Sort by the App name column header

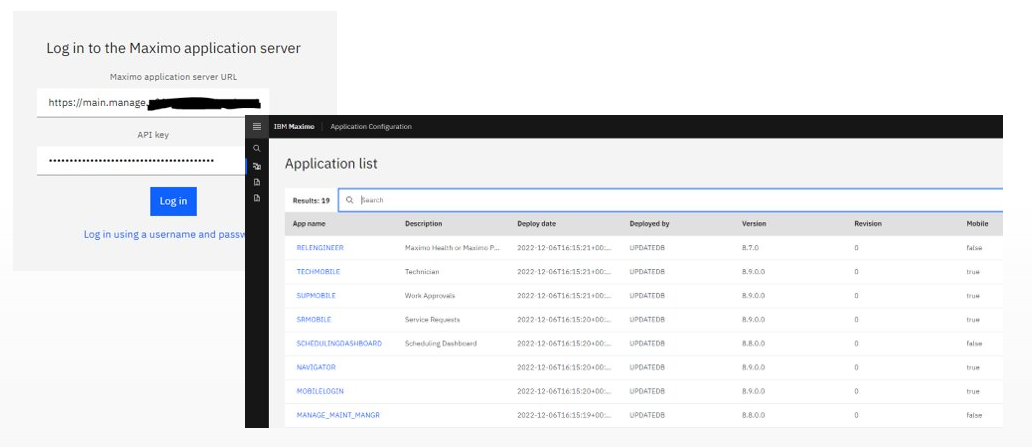309,224
